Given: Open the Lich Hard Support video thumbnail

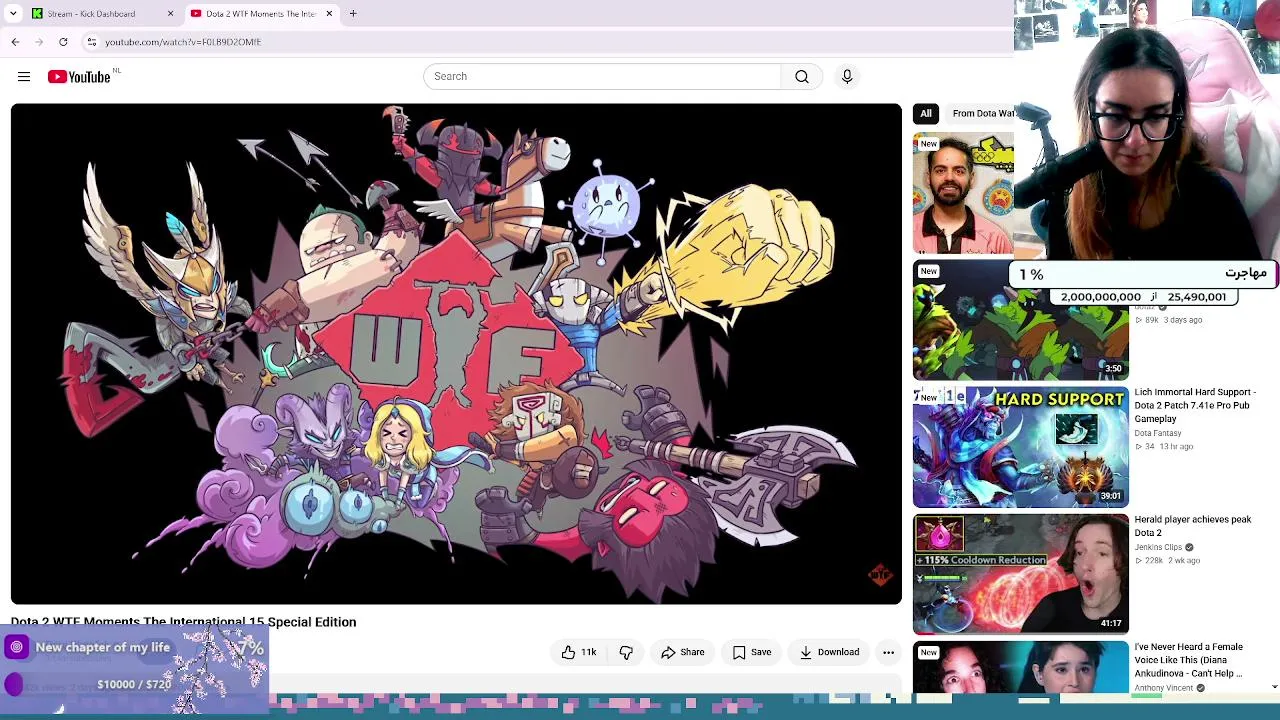Looking at the screenshot, I should tap(1021, 447).
